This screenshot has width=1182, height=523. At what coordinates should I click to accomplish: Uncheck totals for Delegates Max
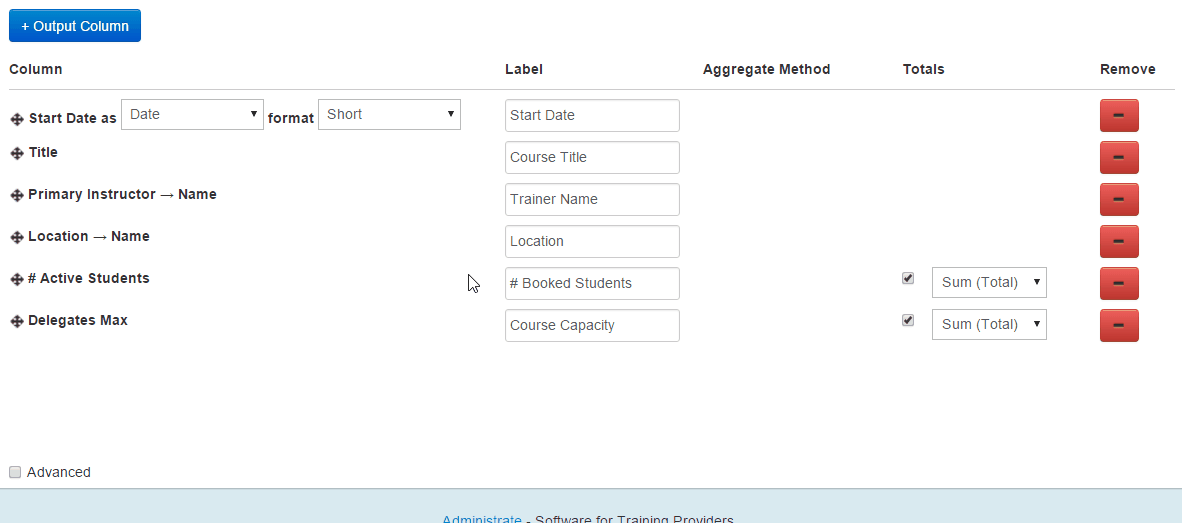(908, 320)
